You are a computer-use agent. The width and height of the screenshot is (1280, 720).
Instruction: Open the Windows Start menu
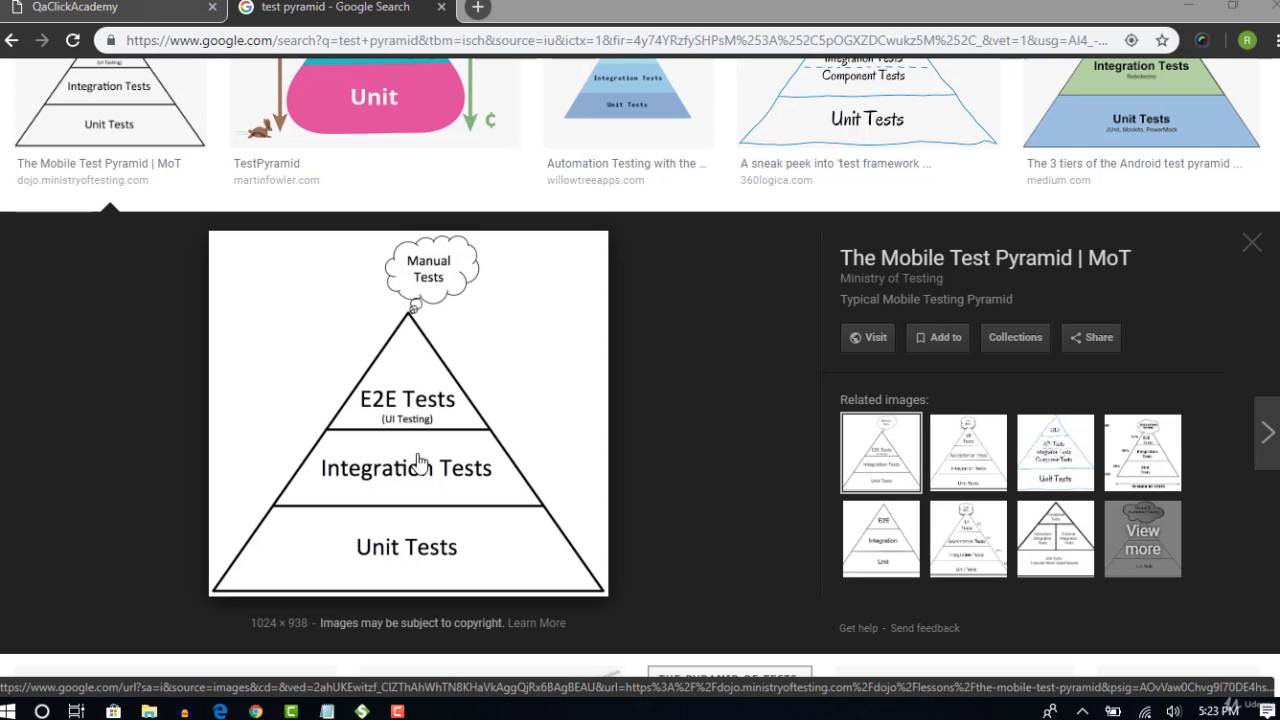10,711
